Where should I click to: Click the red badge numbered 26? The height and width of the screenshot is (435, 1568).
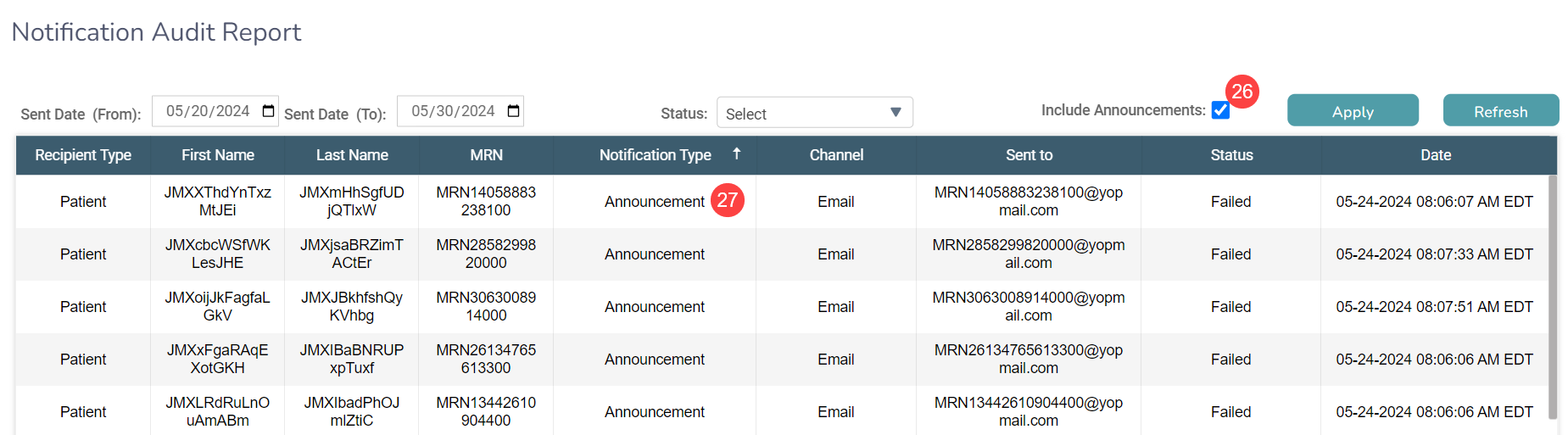(1242, 92)
